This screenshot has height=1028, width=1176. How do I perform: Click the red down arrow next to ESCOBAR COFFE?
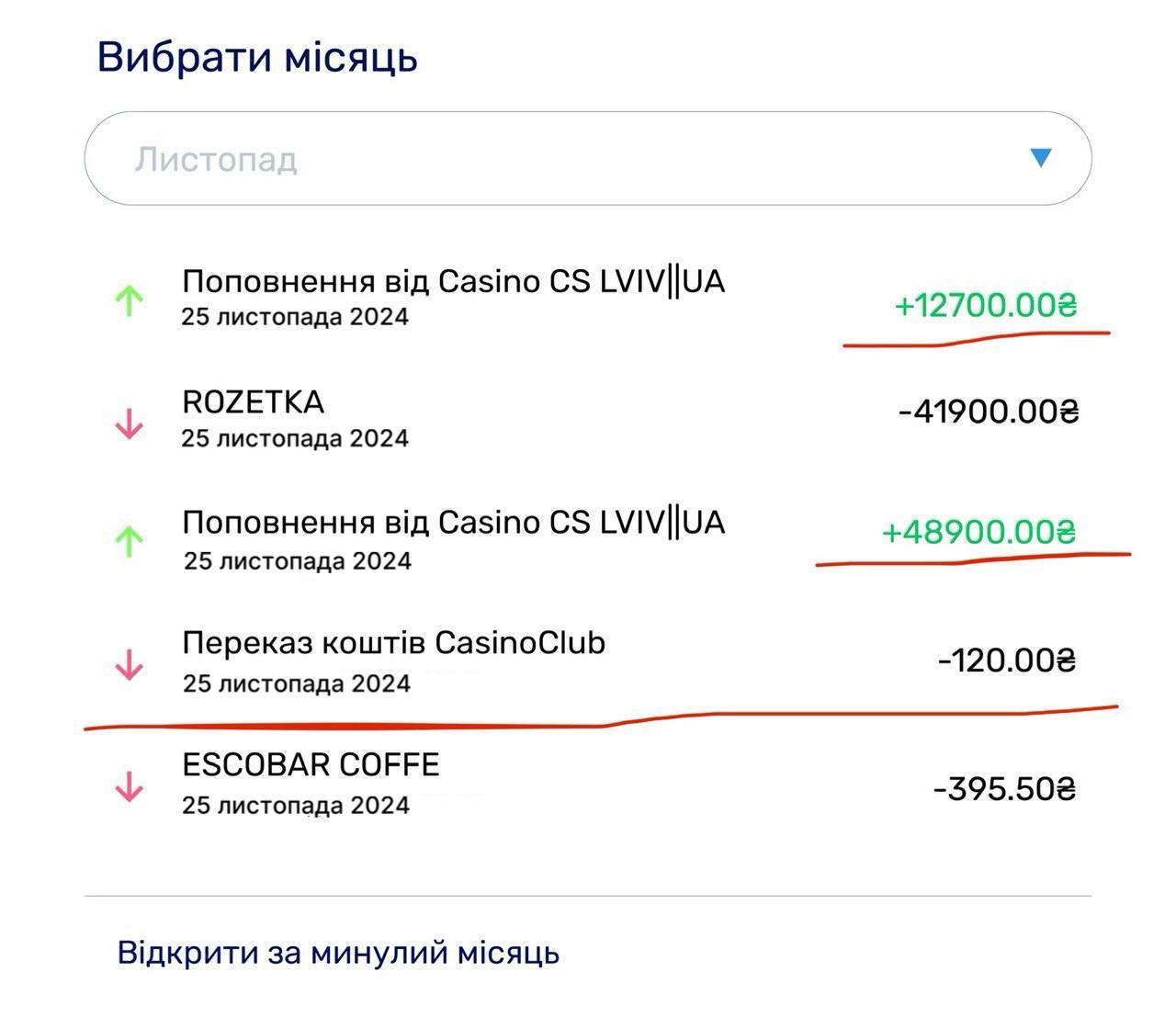130,786
